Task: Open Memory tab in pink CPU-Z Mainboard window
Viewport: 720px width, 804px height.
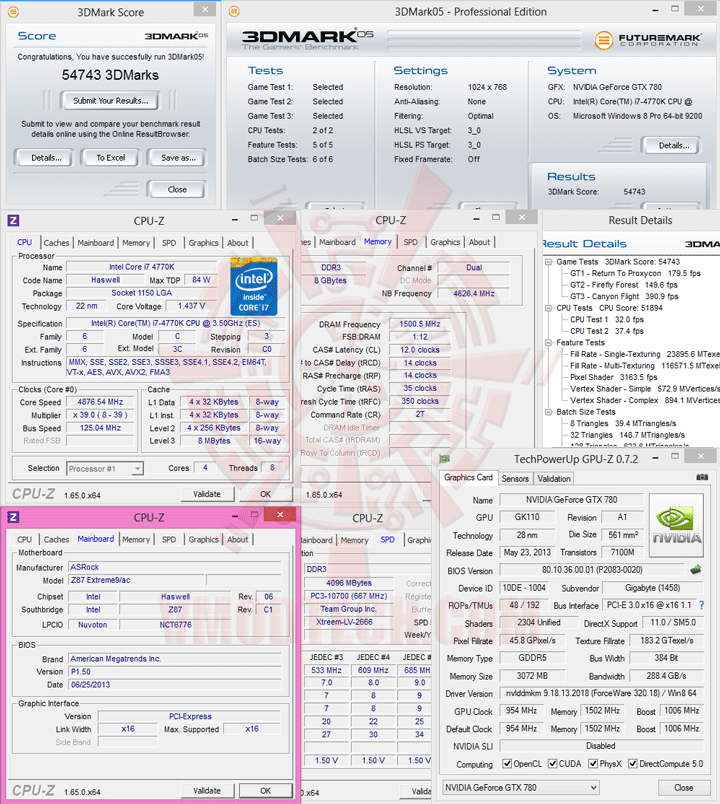Action: pyautogui.click(x=135, y=539)
